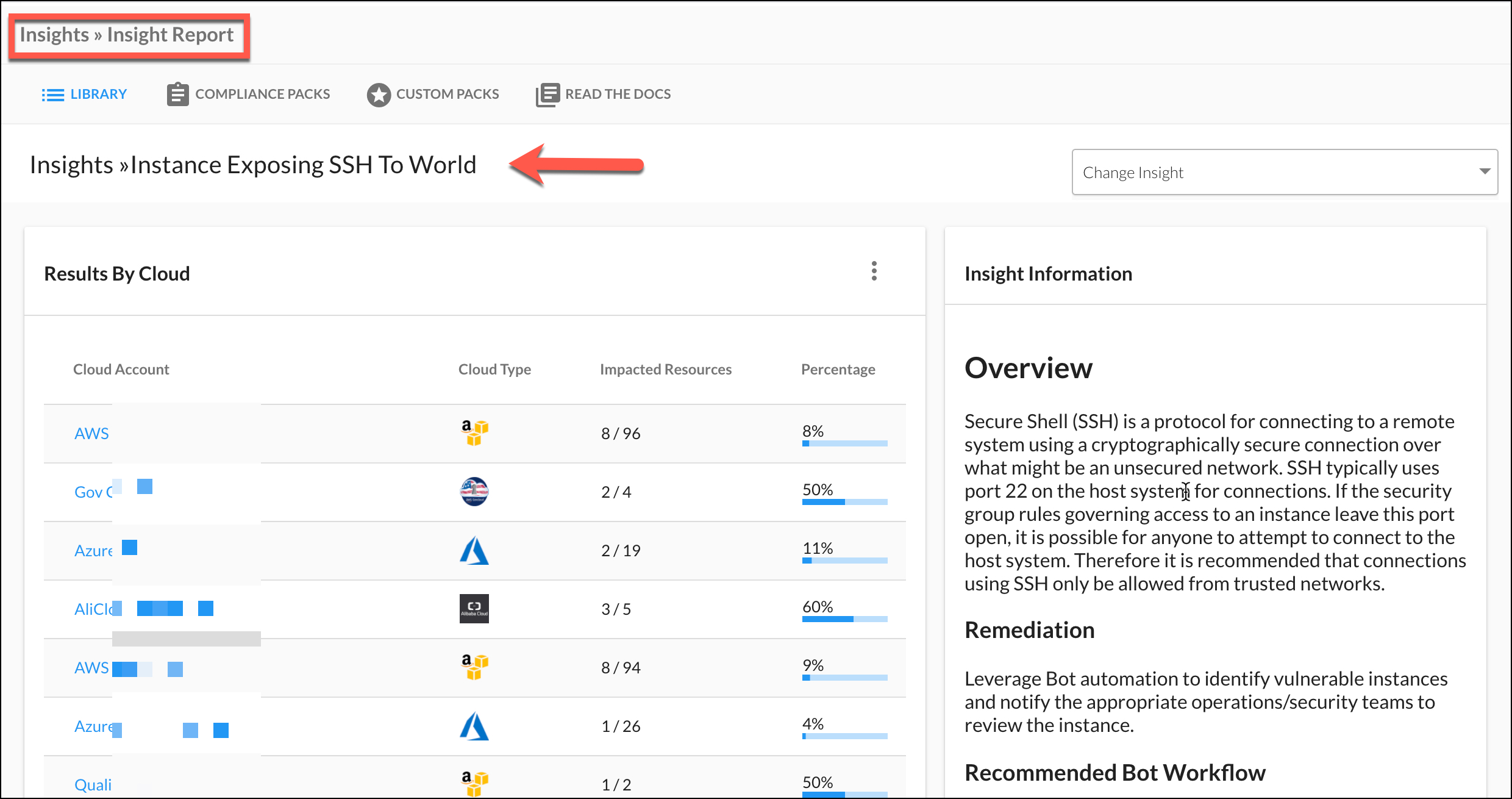Open the first AWS cloud account link

(91, 434)
